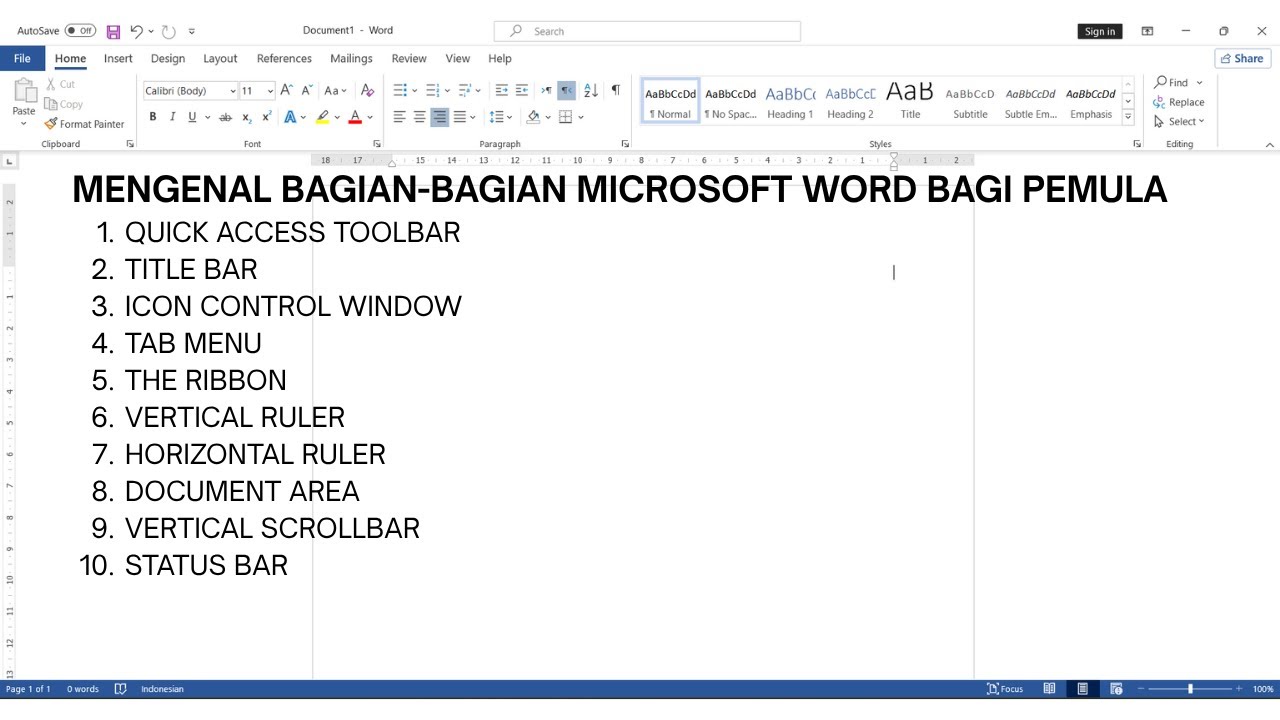Click Increase Indent icon
The width and height of the screenshot is (1280, 720).
[x=522, y=90]
